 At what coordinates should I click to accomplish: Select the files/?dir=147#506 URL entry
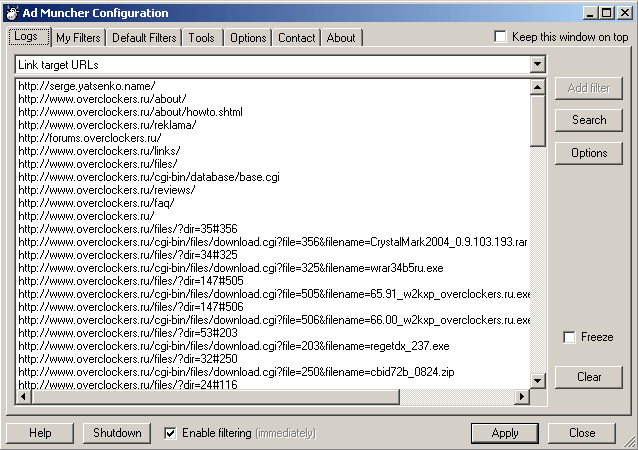131,307
